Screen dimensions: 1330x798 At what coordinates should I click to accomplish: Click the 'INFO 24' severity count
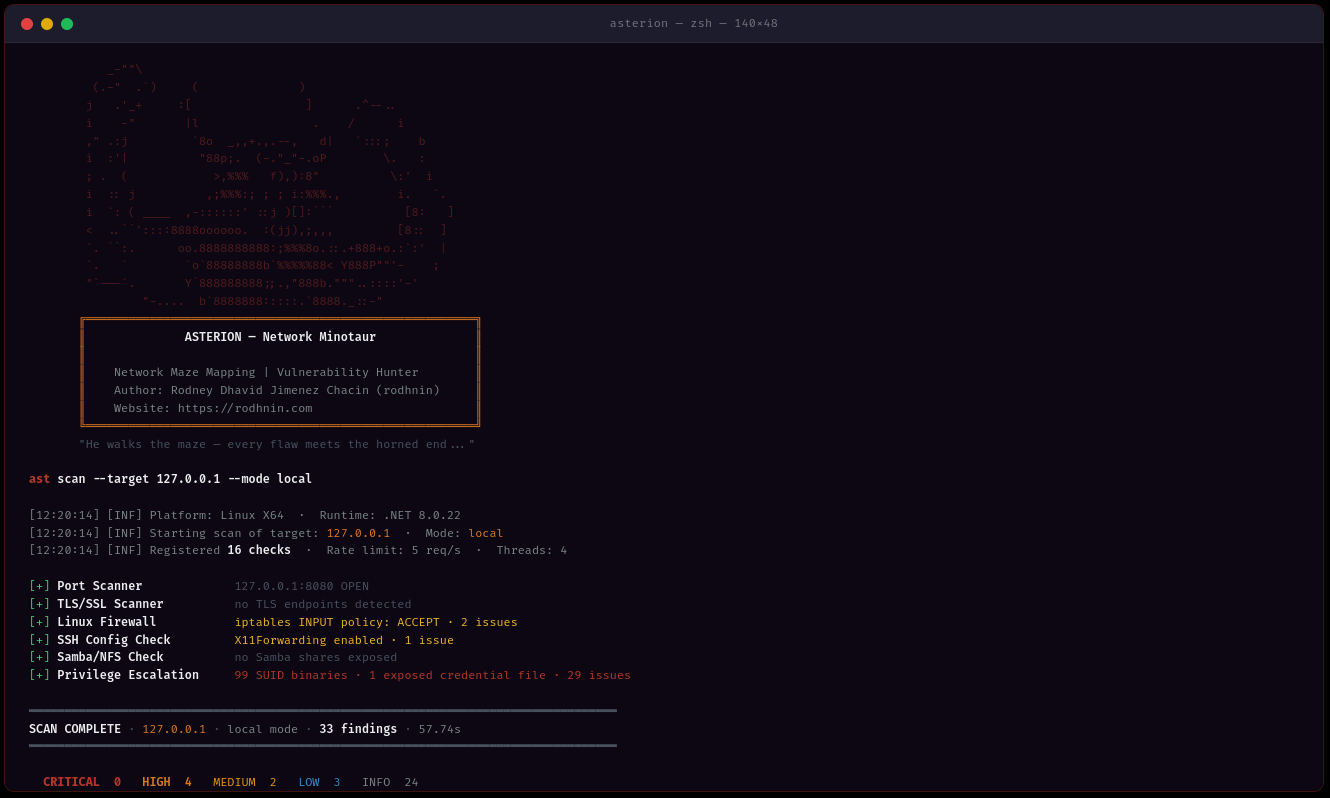coord(390,782)
